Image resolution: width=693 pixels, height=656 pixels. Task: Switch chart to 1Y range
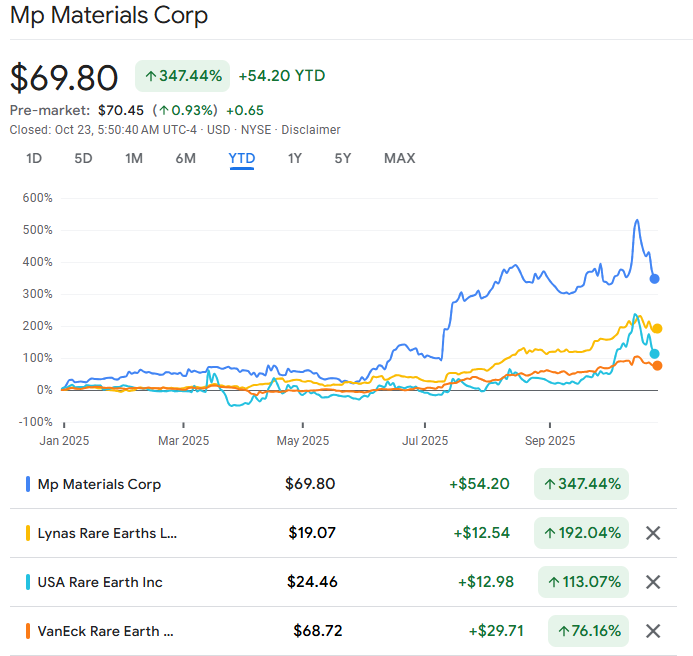click(x=295, y=158)
